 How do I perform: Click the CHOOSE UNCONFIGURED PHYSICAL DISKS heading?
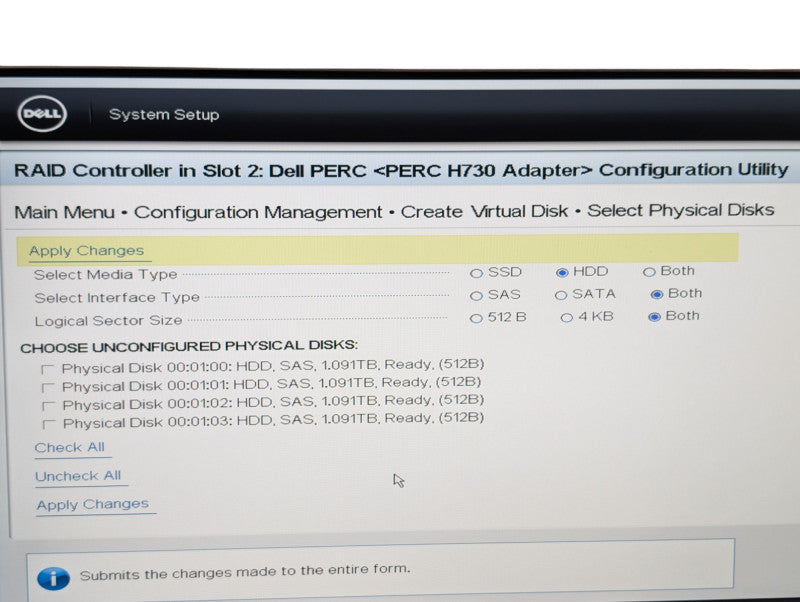pos(189,346)
